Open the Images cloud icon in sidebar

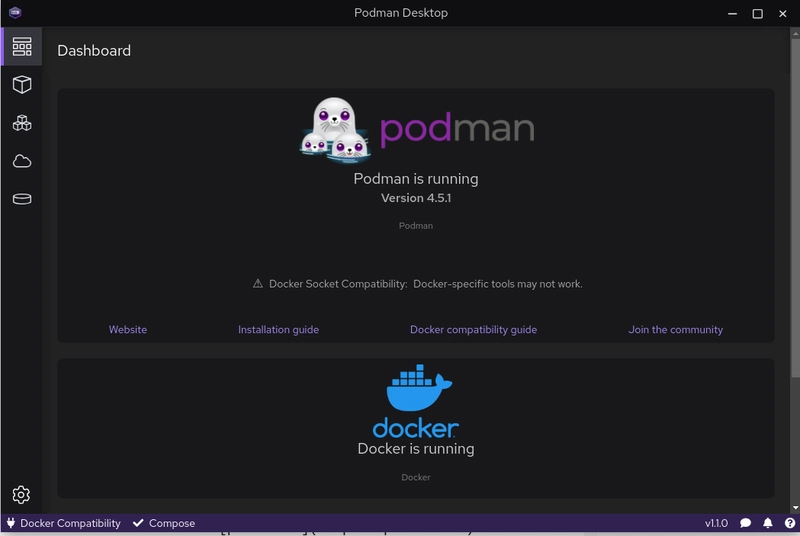22,161
